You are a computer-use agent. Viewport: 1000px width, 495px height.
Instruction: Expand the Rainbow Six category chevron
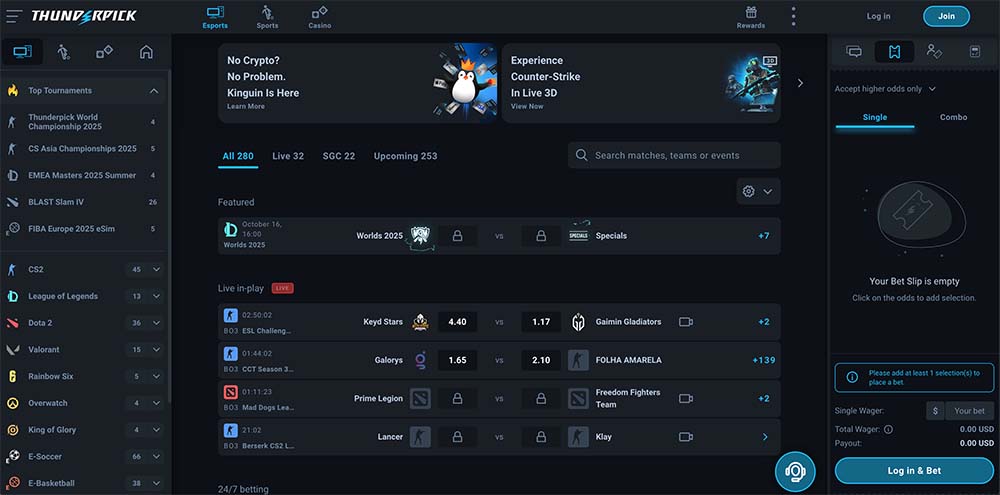pos(156,377)
